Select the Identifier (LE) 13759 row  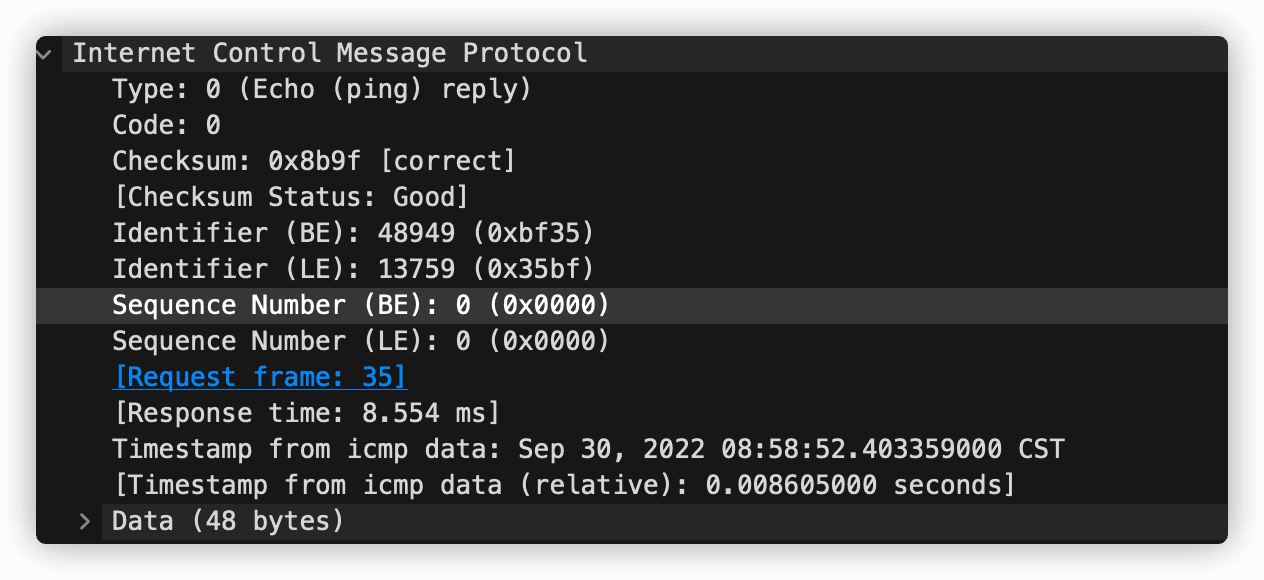point(632,269)
